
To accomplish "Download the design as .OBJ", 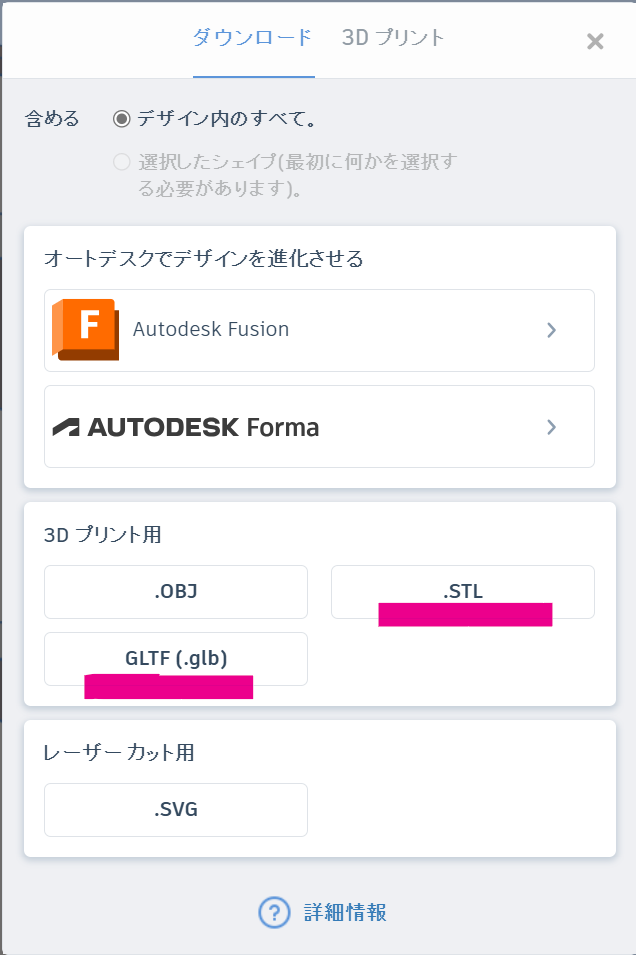I will pyautogui.click(x=176, y=592).
